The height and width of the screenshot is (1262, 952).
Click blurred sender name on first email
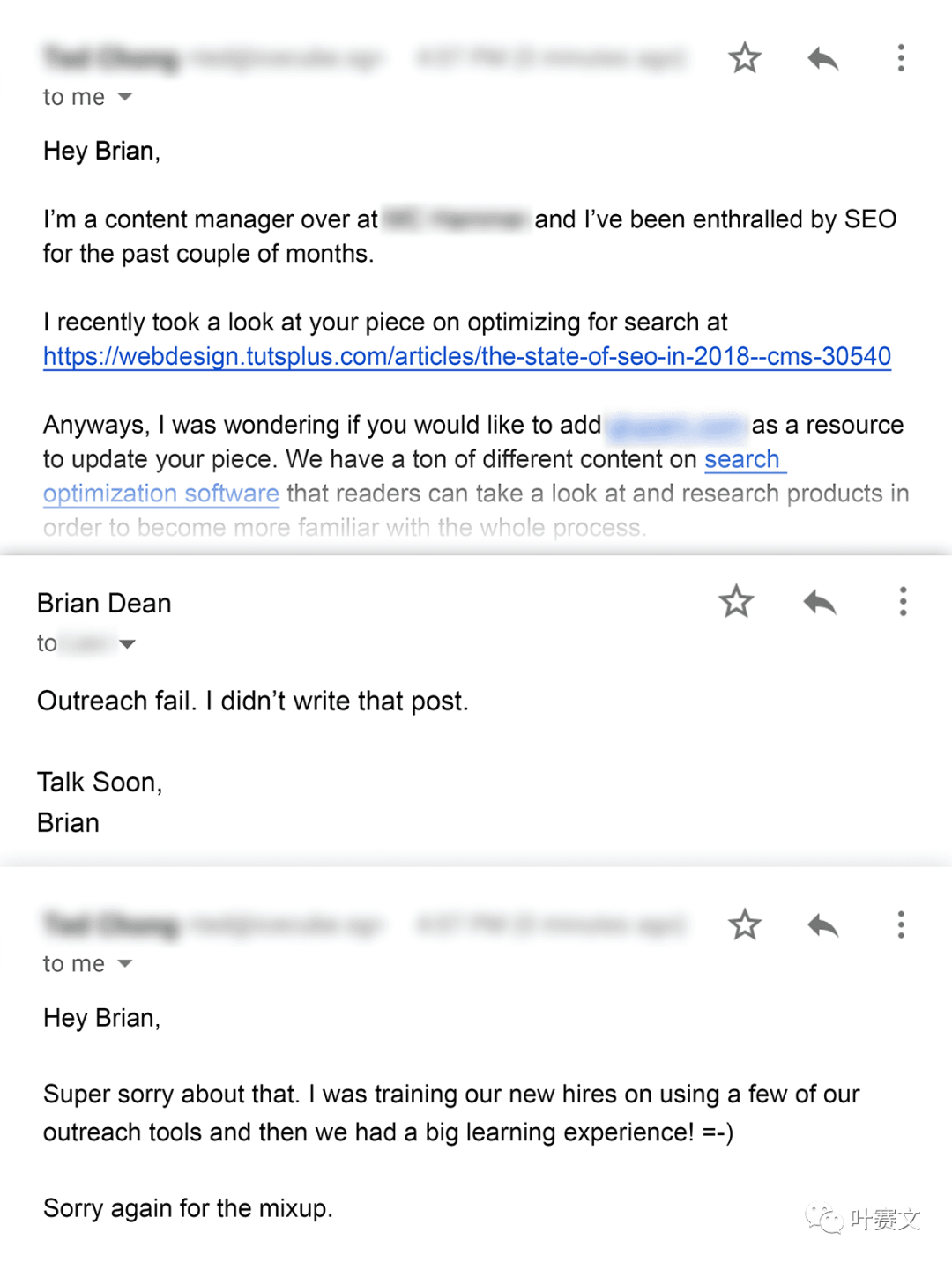point(111,59)
